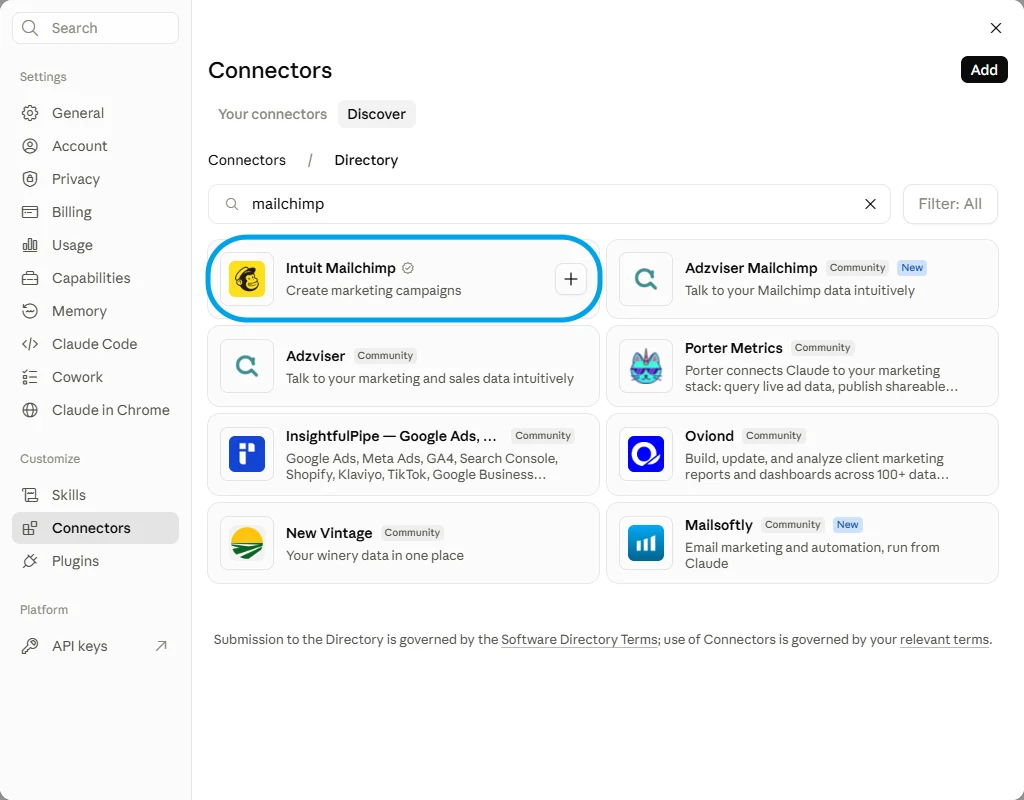Open the Oviond card title

(x=709, y=436)
